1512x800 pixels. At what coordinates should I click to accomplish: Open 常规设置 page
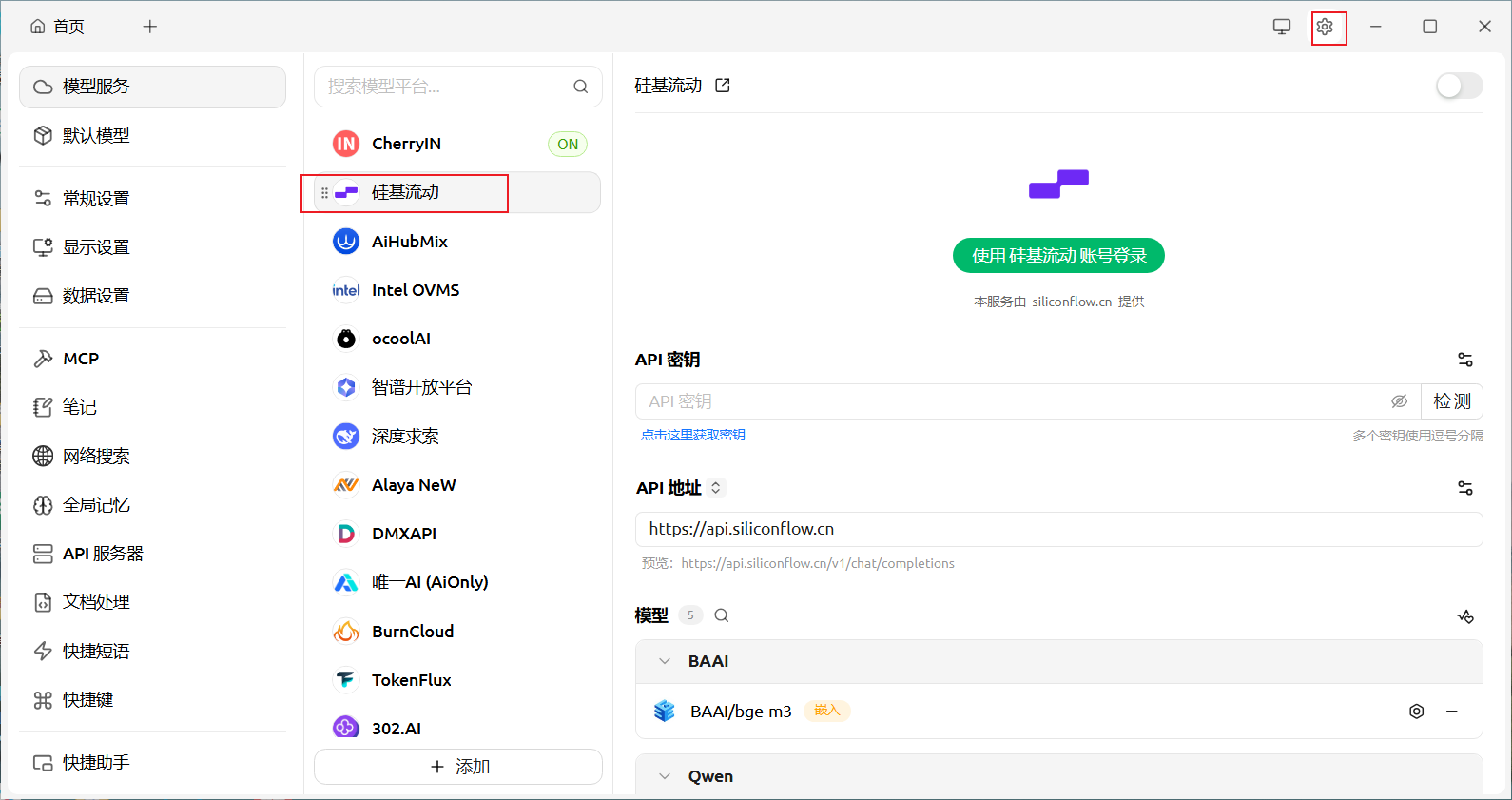(152, 198)
